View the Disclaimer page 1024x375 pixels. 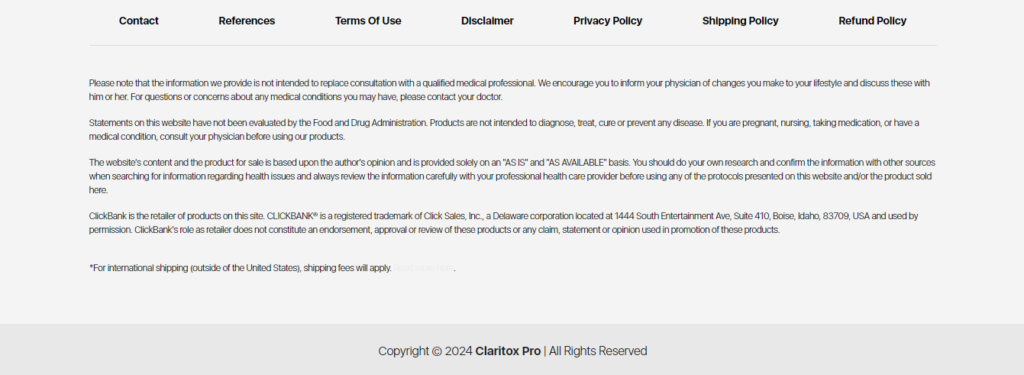pos(487,21)
